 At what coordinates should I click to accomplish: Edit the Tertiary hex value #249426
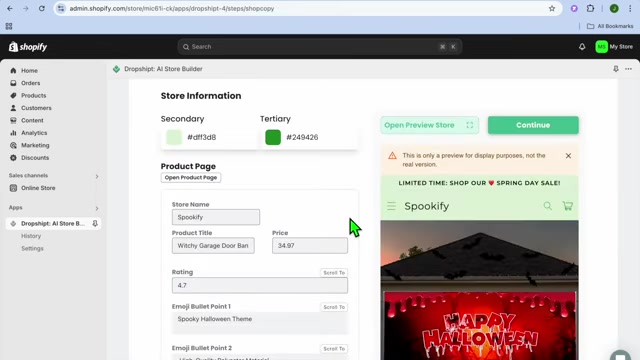302,137
